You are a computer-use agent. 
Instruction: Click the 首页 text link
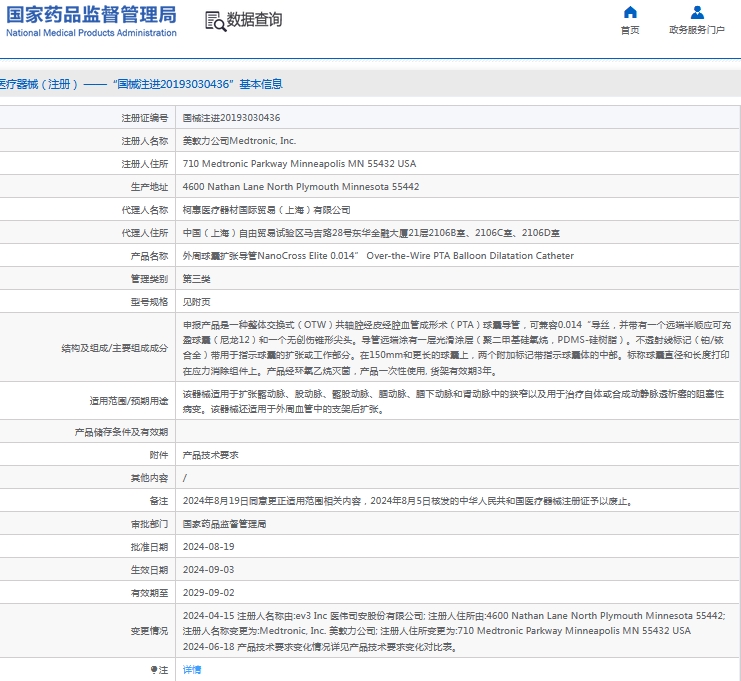tap(630, 30)
